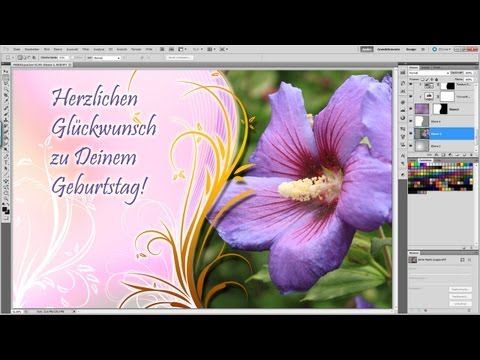Open the Arrange Documents dropdown
The image size is (480, 360).
[211, 49]
